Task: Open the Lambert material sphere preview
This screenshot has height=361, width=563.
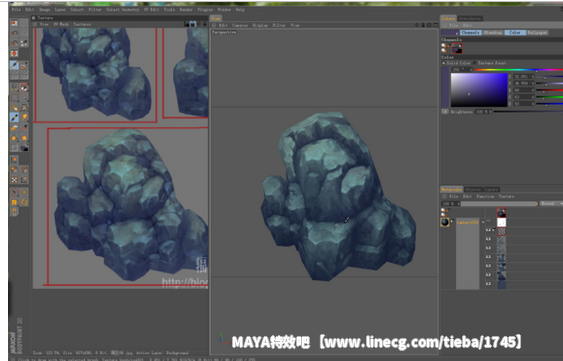Action: coord(445,222)
